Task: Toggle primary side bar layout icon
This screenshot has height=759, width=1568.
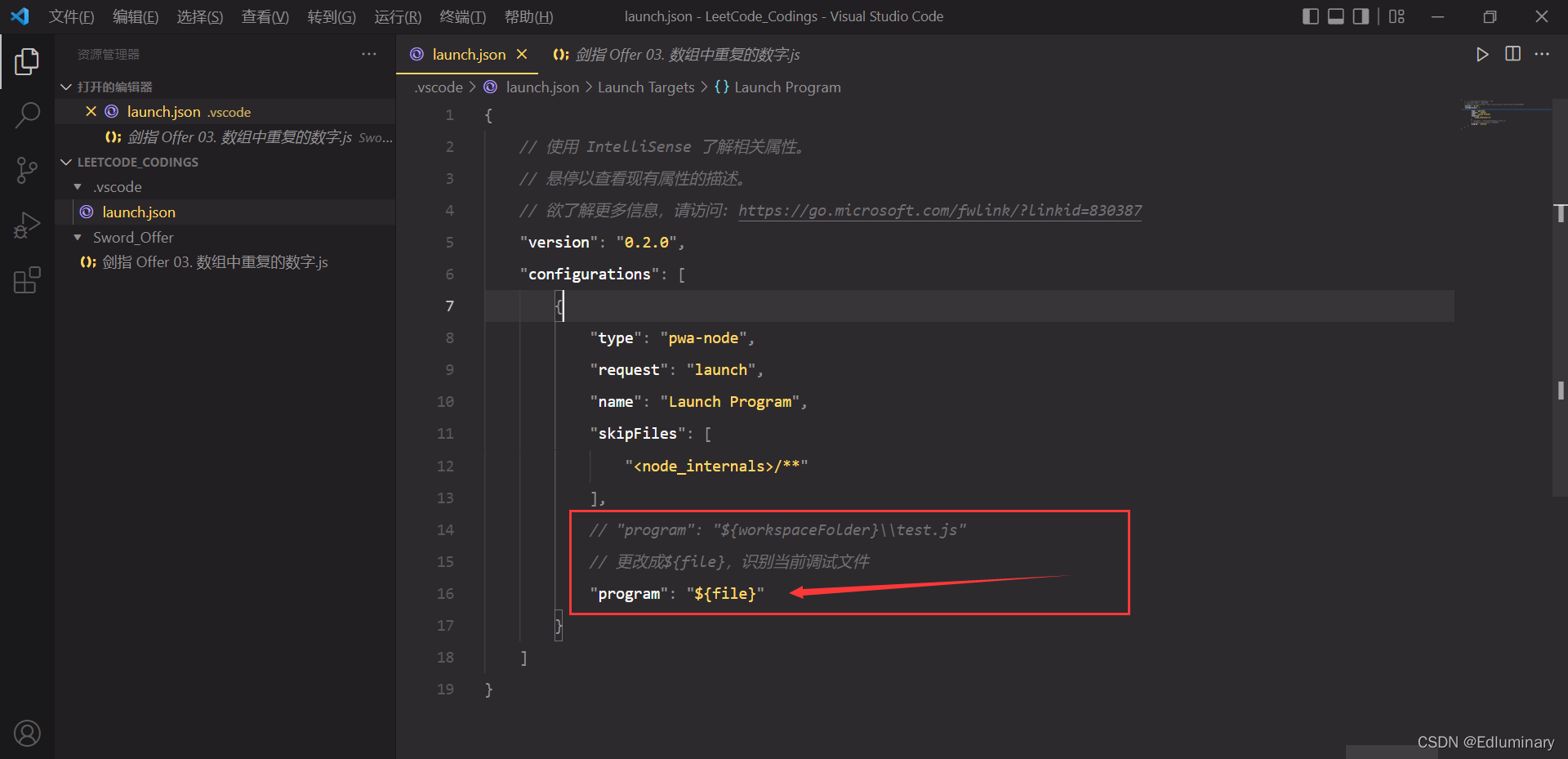Action: [x=1310, y=16]
